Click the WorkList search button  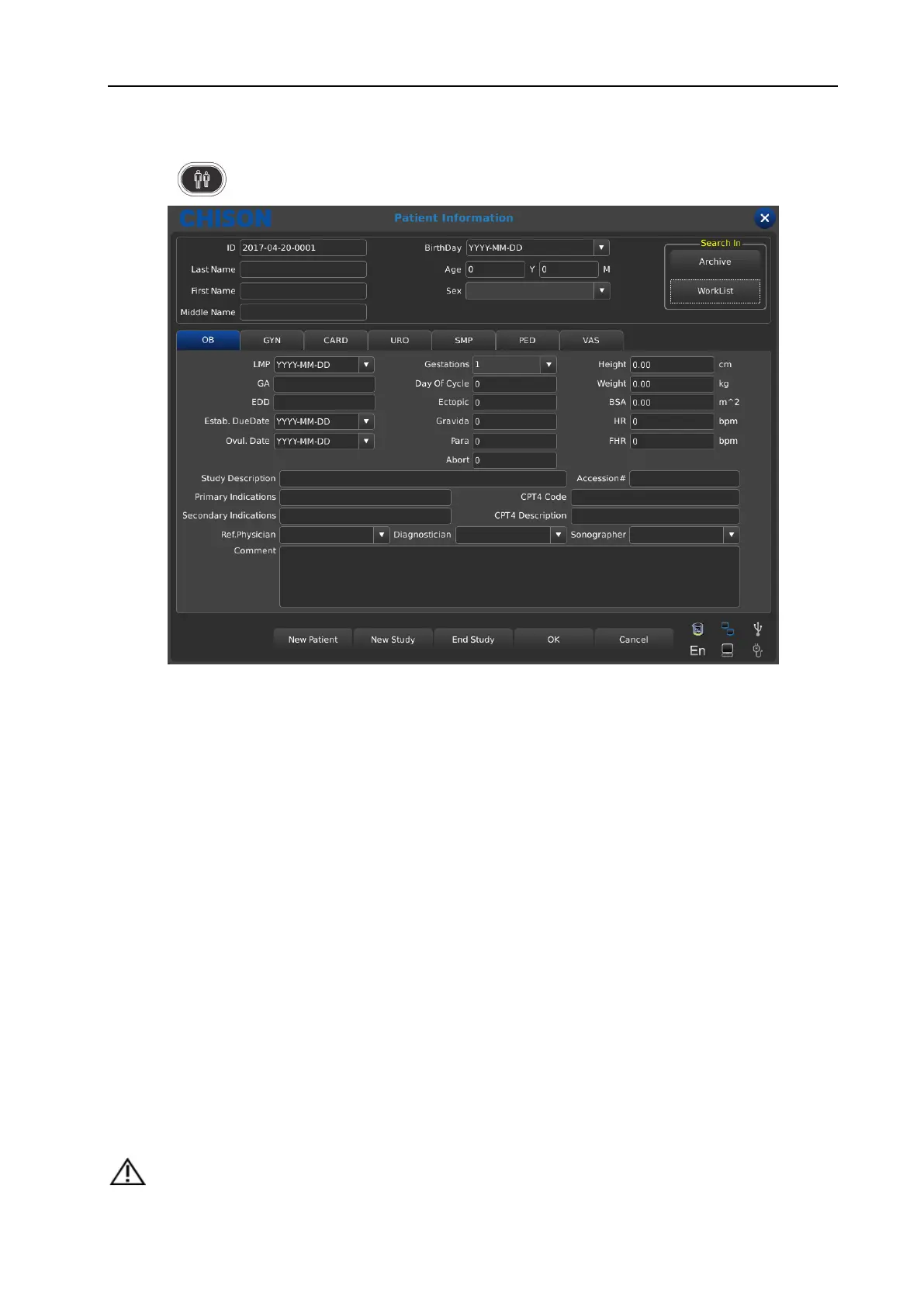click(x=715, y=291)
